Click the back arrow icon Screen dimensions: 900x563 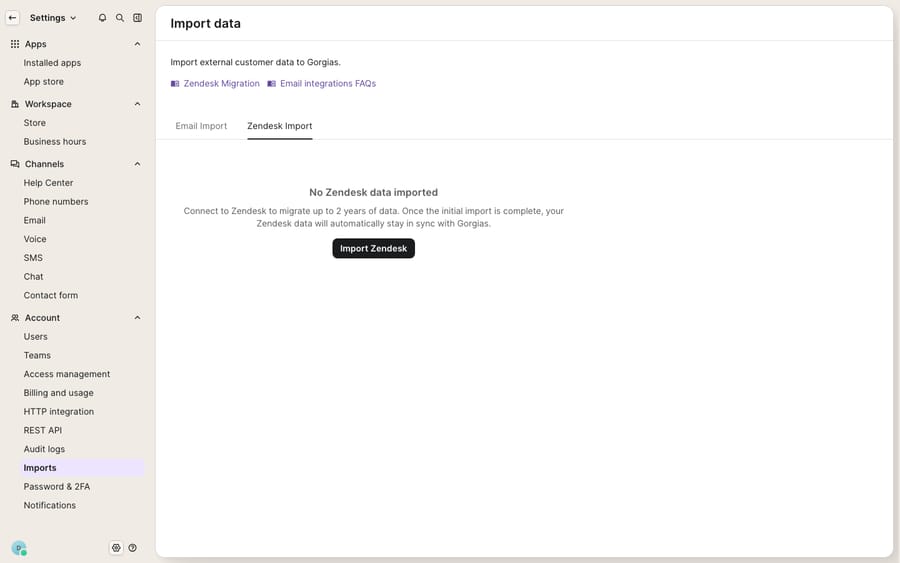tap(12, 18)
